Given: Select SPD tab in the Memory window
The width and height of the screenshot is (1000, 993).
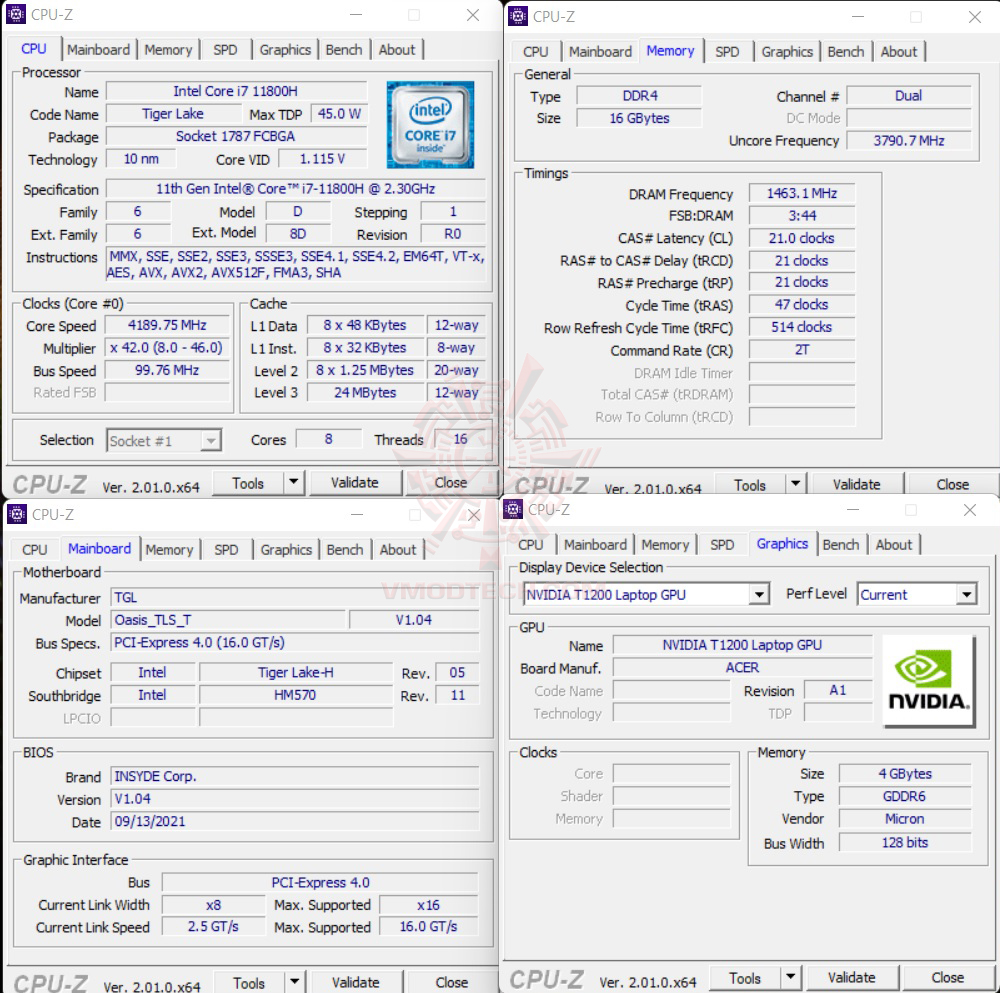Looking at the screenshot, I should [x=728, y=52].
